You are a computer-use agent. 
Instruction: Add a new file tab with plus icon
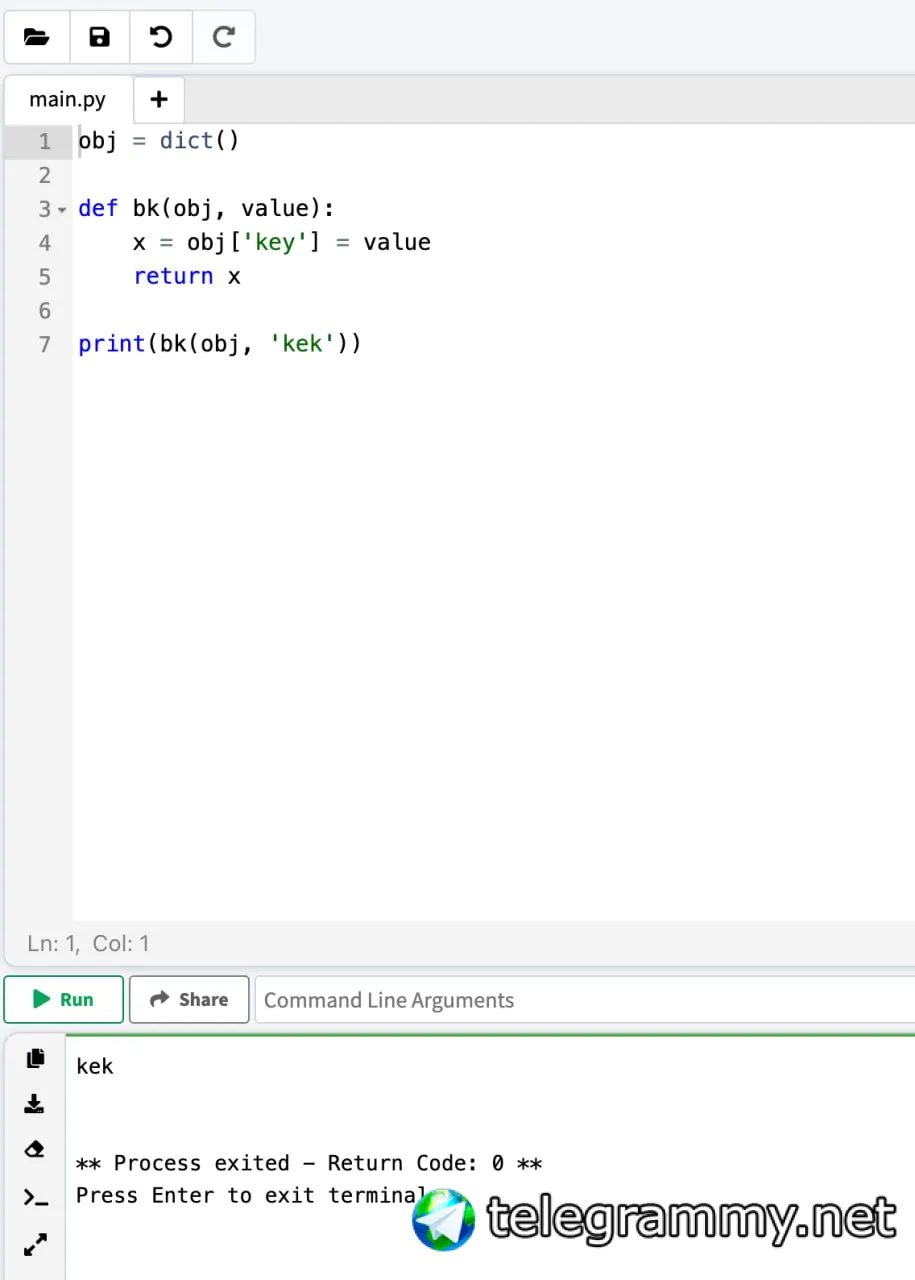159,99
